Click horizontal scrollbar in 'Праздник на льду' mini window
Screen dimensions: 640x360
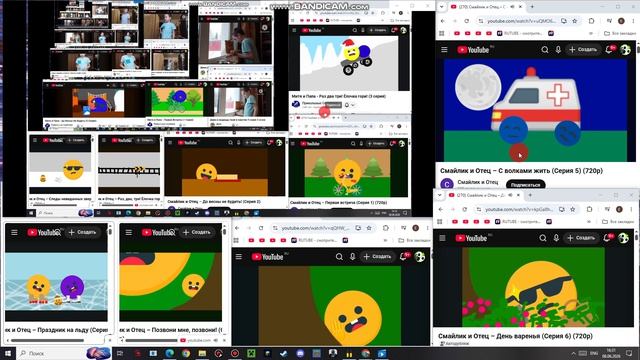[47, 340]
